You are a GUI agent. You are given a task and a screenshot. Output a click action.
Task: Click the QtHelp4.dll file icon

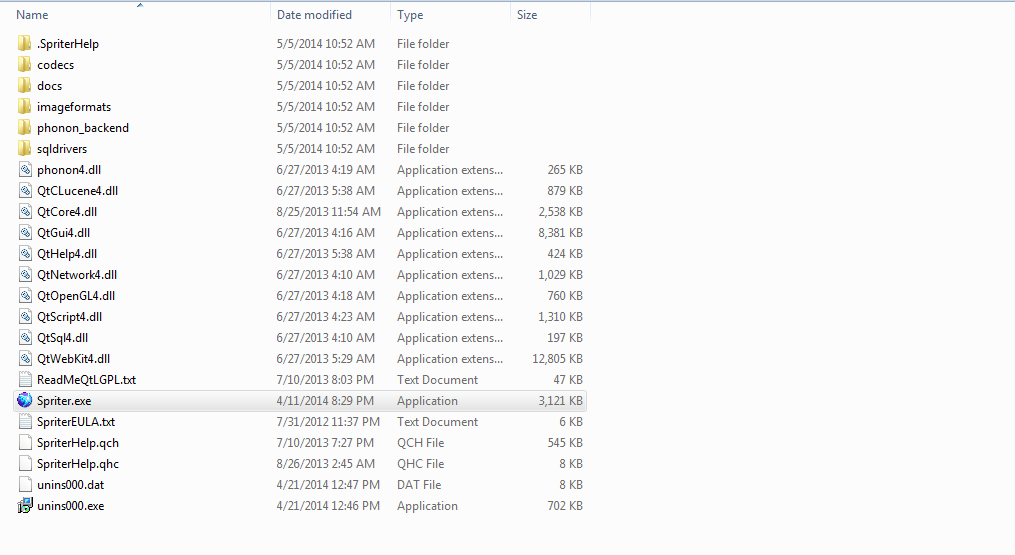tap(25, 254)
